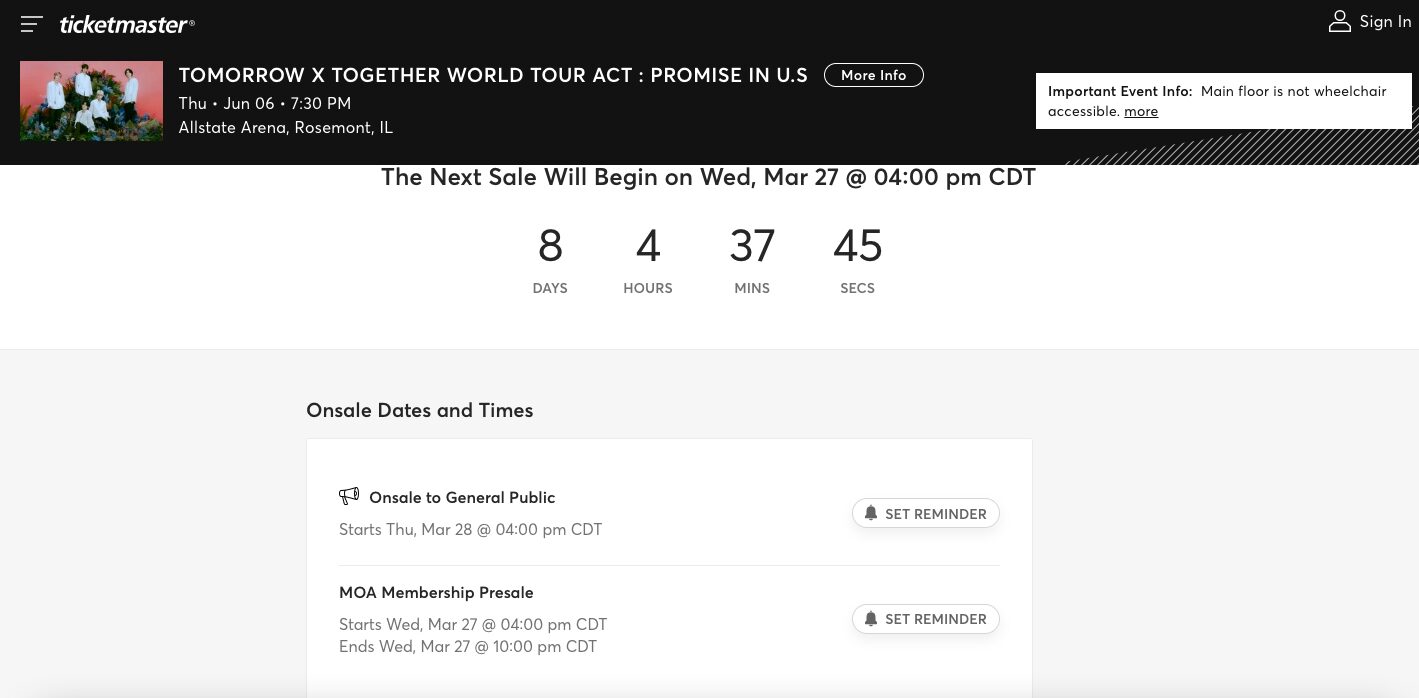Click the MOA Membership Presale title
The image size is (1419, 698).
coord(436,592)
